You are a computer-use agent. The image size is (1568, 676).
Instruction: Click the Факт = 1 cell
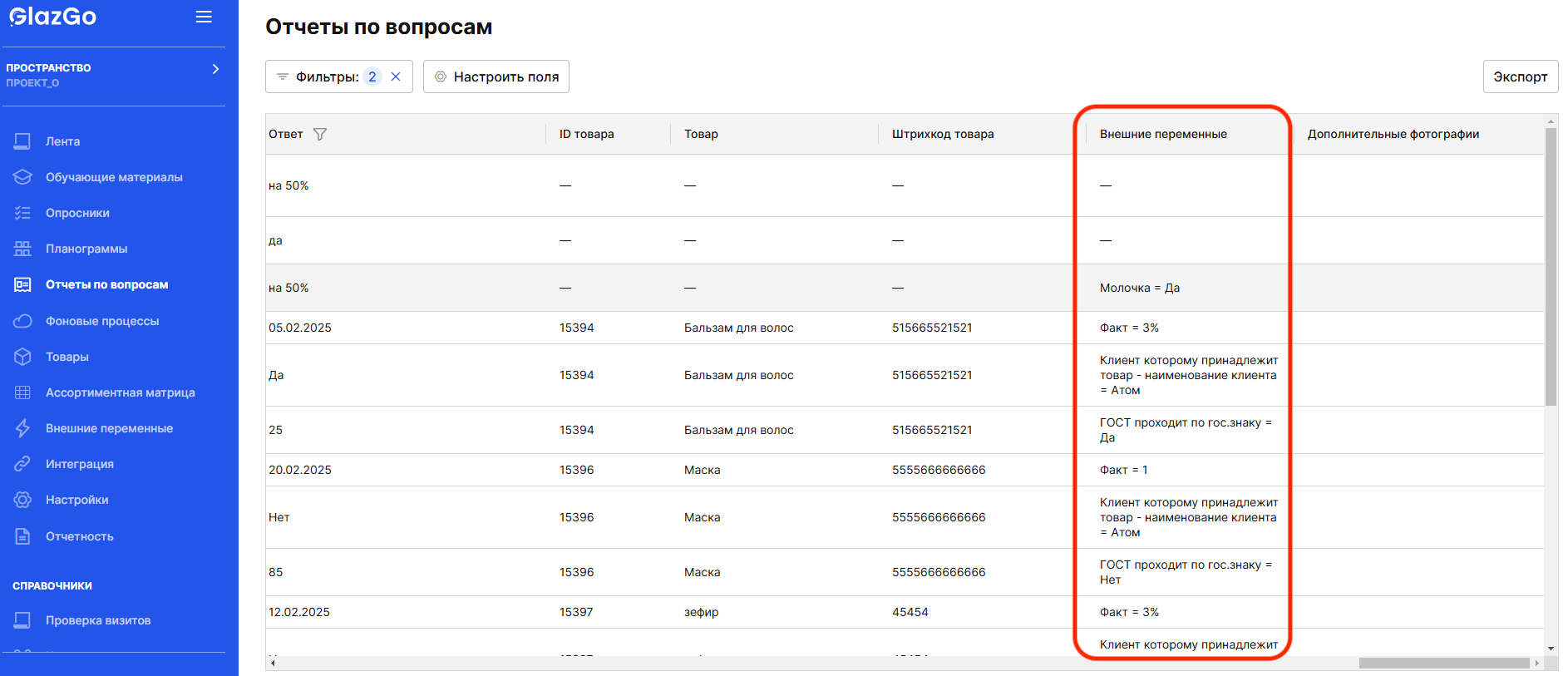tap(1123, 470)
